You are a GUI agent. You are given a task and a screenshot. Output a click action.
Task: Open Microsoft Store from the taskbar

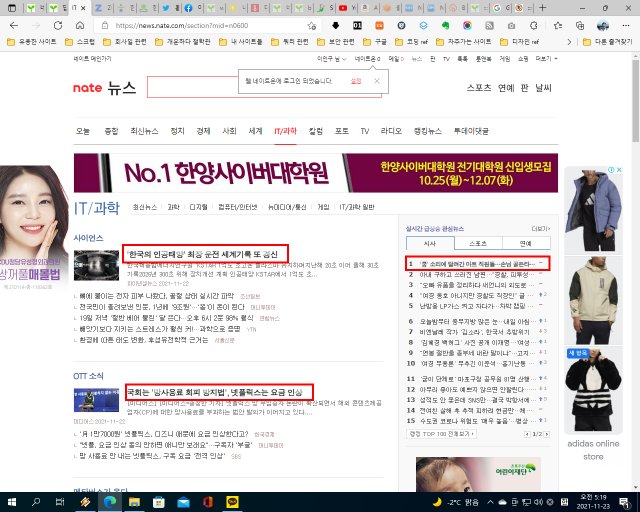[x=159, y=502]
